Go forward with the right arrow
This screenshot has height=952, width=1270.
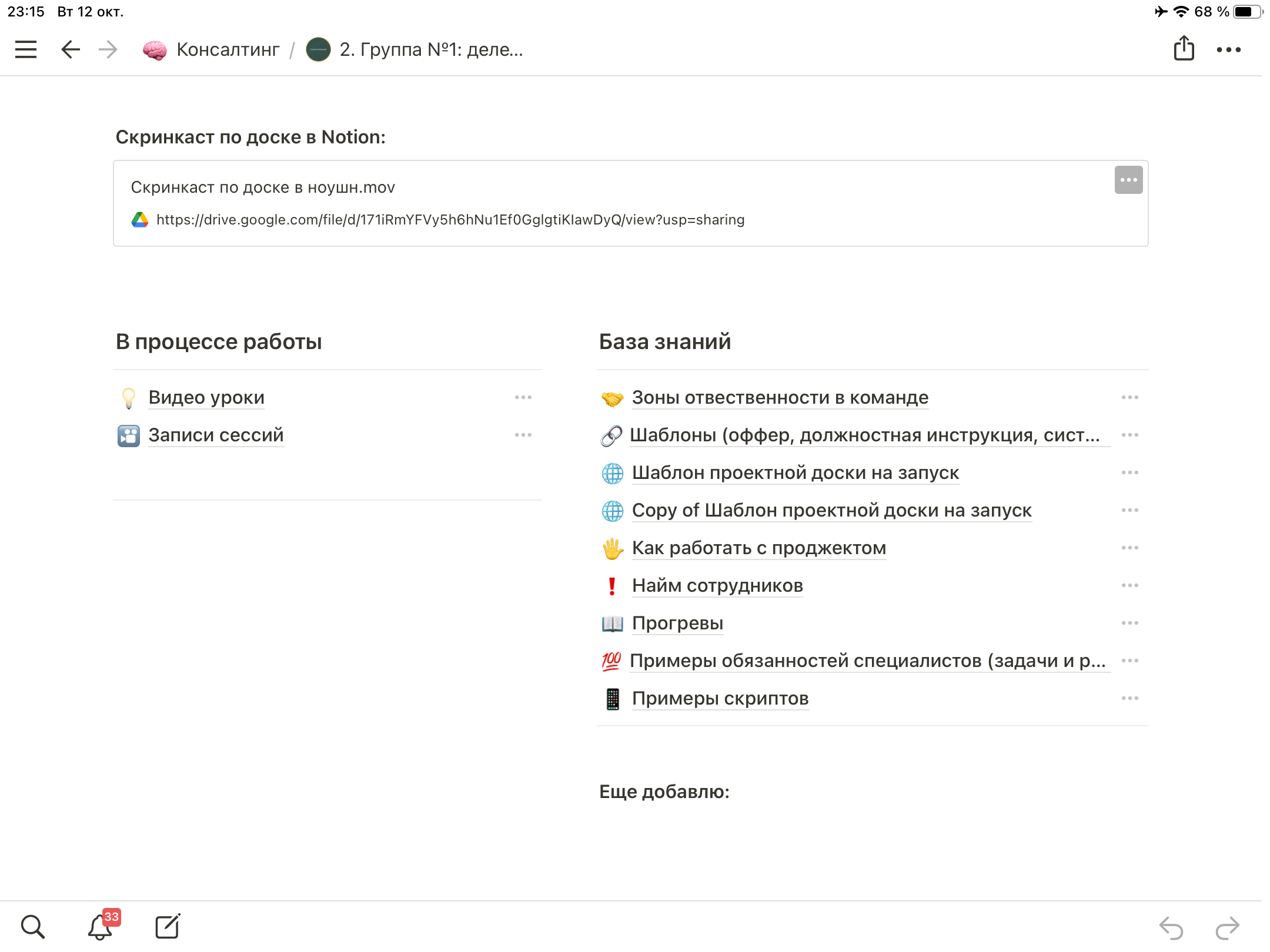pos(108,49)
